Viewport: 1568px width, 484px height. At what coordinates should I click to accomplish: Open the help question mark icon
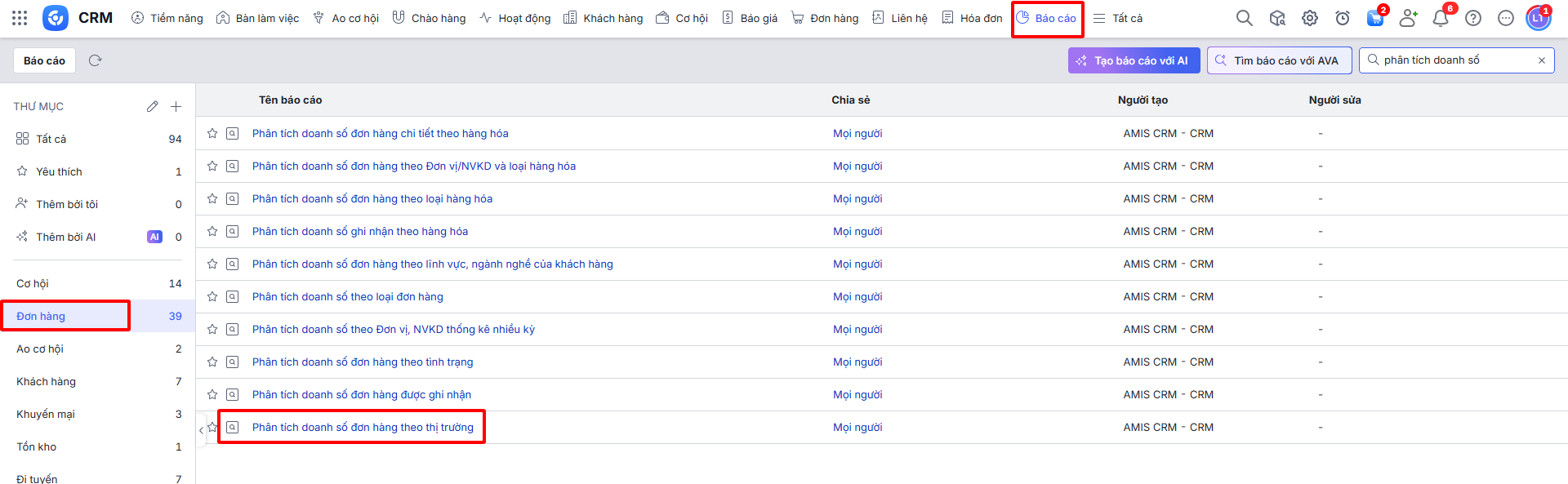coord(1473,18)
